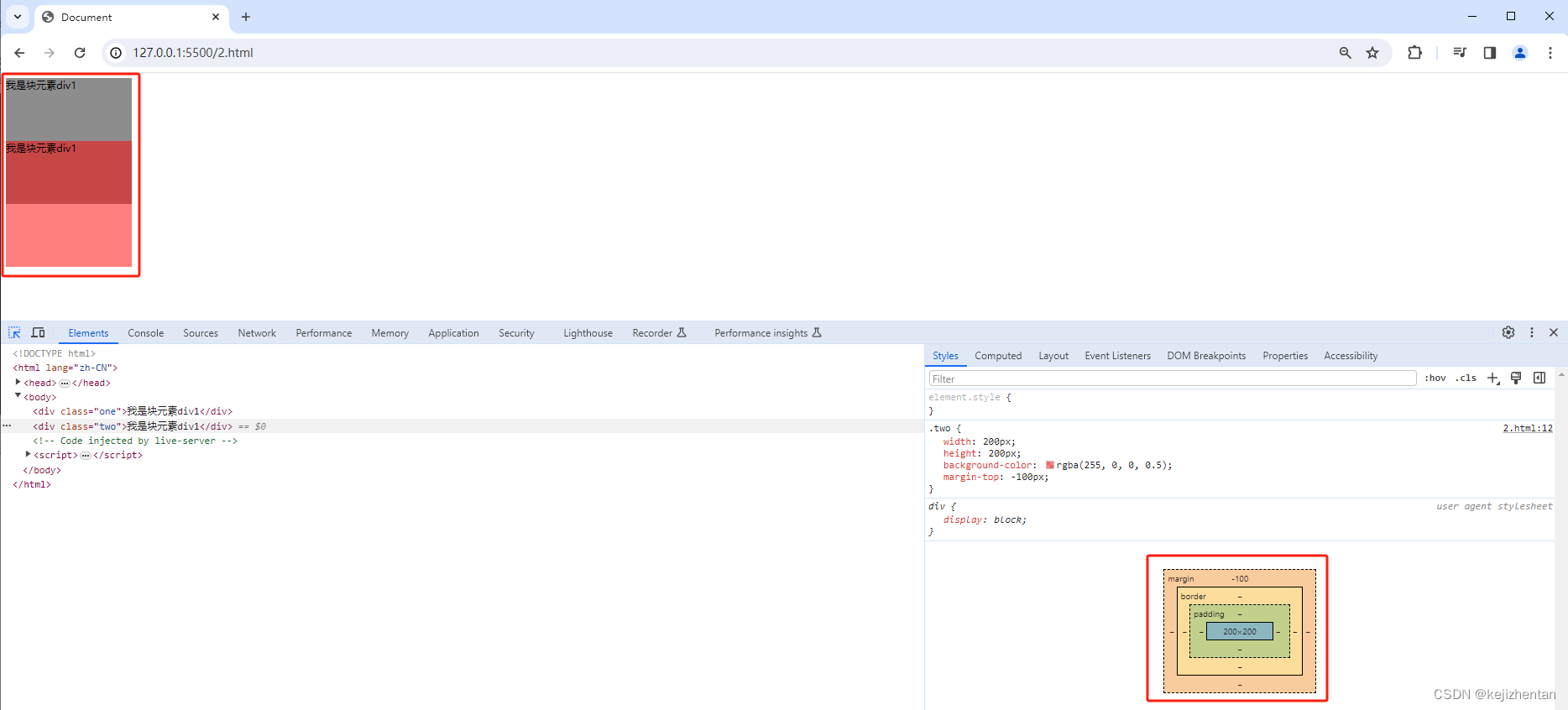Toggle the .cls classes button
Image resolution: width=1568 pixels, height=710 pixels.
1466,378
